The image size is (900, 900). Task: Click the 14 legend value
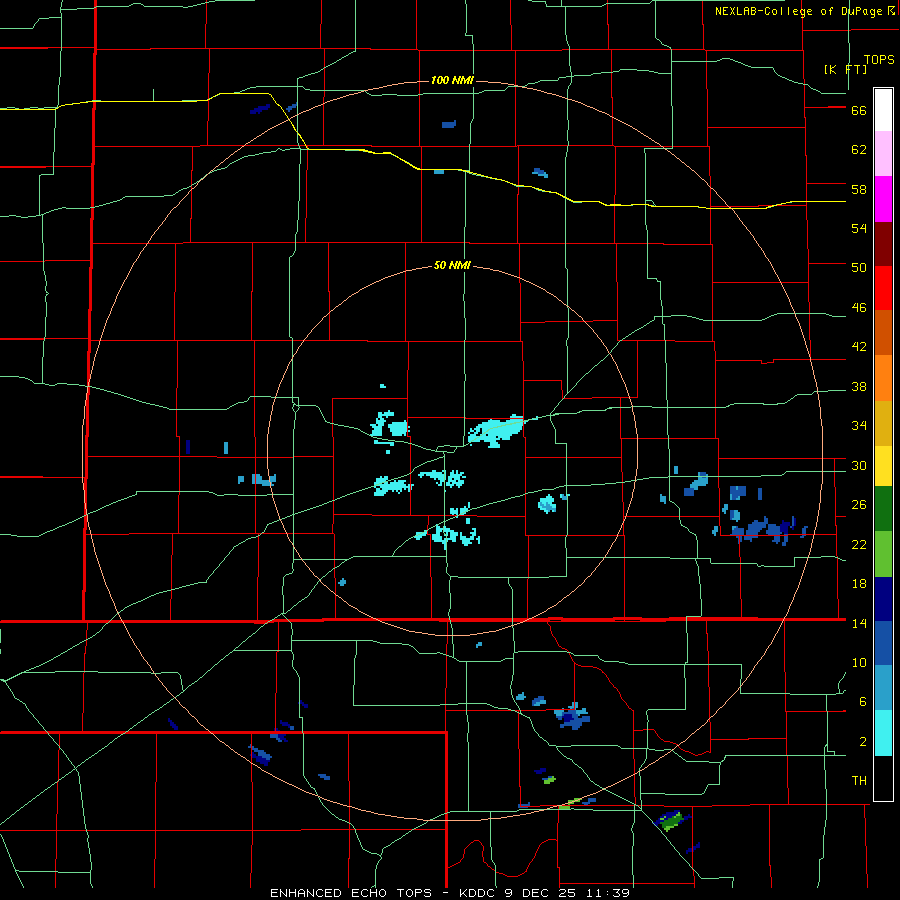point(859,623)
